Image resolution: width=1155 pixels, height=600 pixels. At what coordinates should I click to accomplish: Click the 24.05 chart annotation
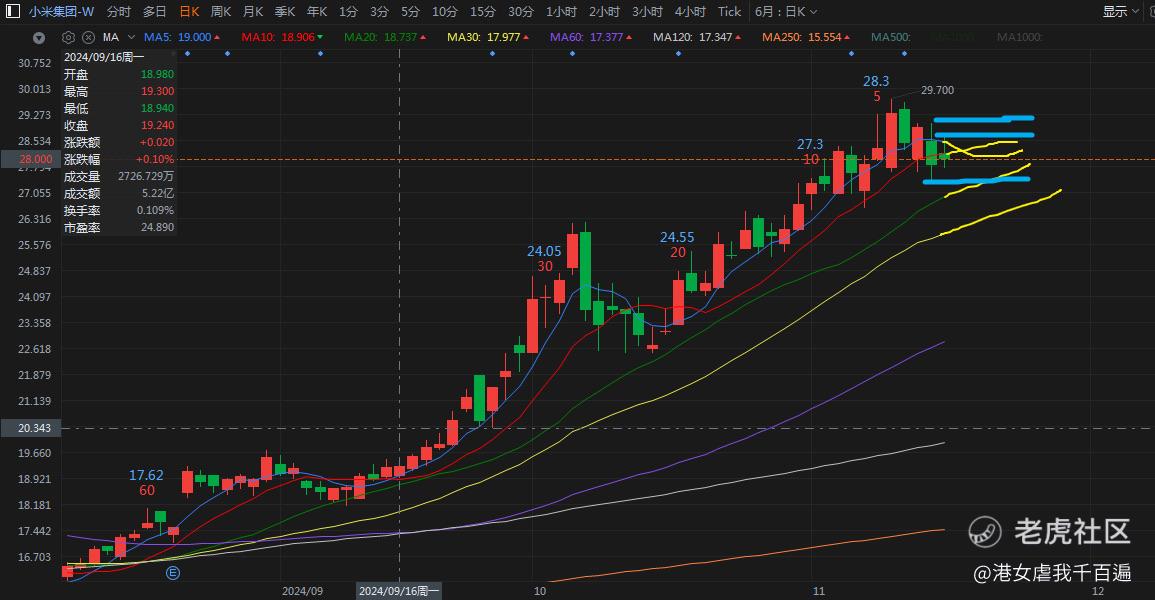tap(544, 251)
